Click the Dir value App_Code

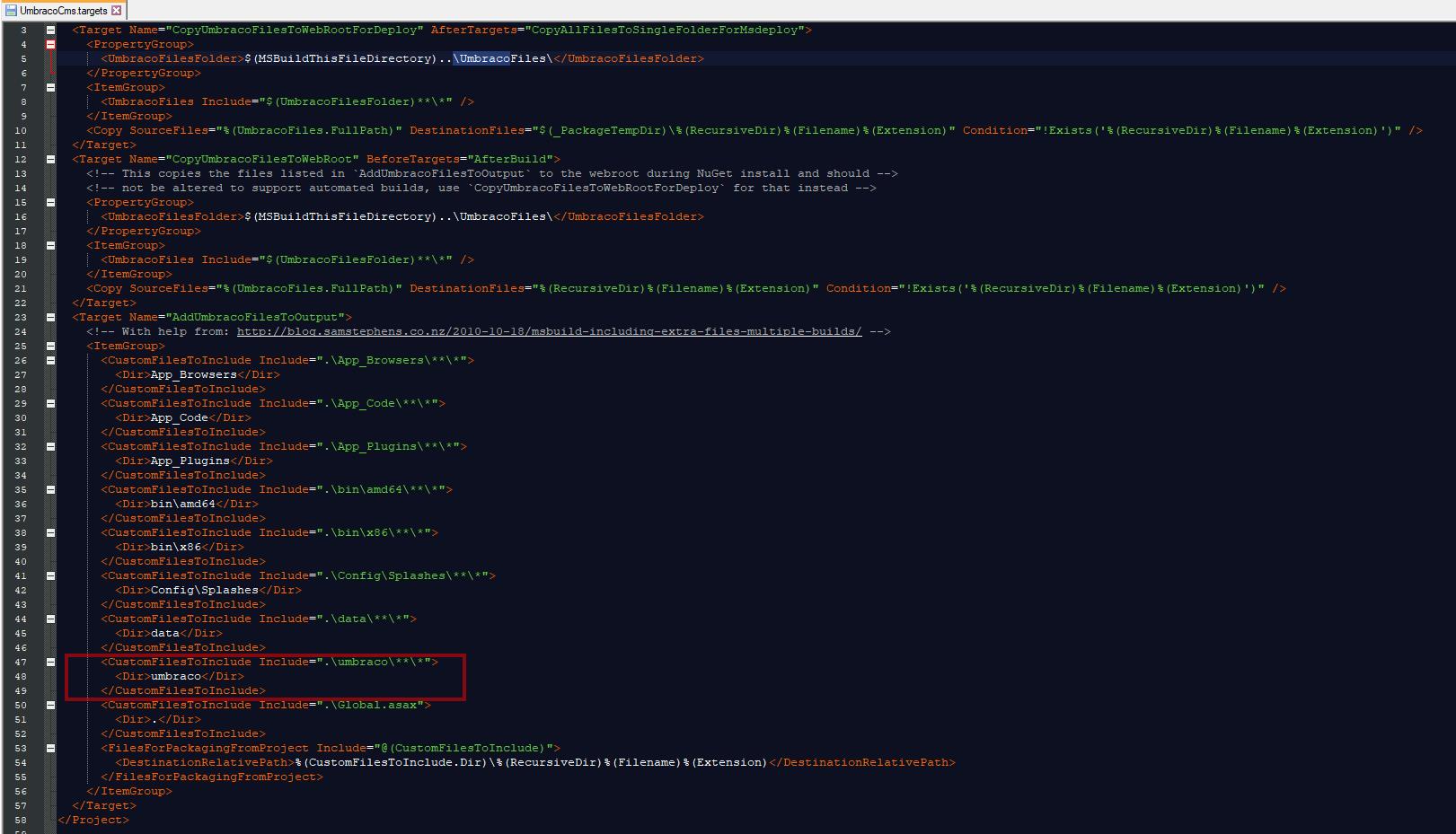(180, 417)
